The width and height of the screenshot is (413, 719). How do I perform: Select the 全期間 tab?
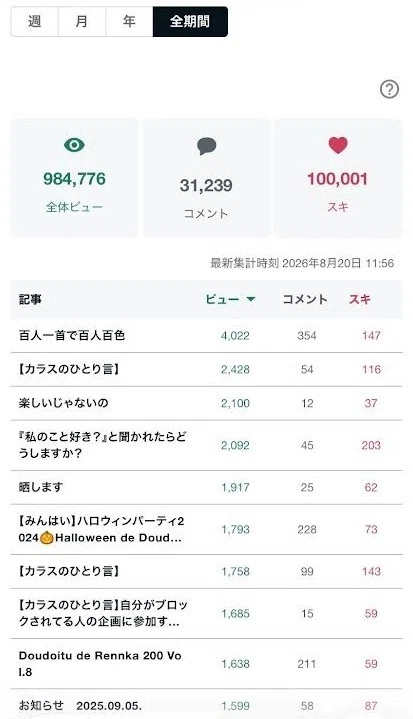190,22
